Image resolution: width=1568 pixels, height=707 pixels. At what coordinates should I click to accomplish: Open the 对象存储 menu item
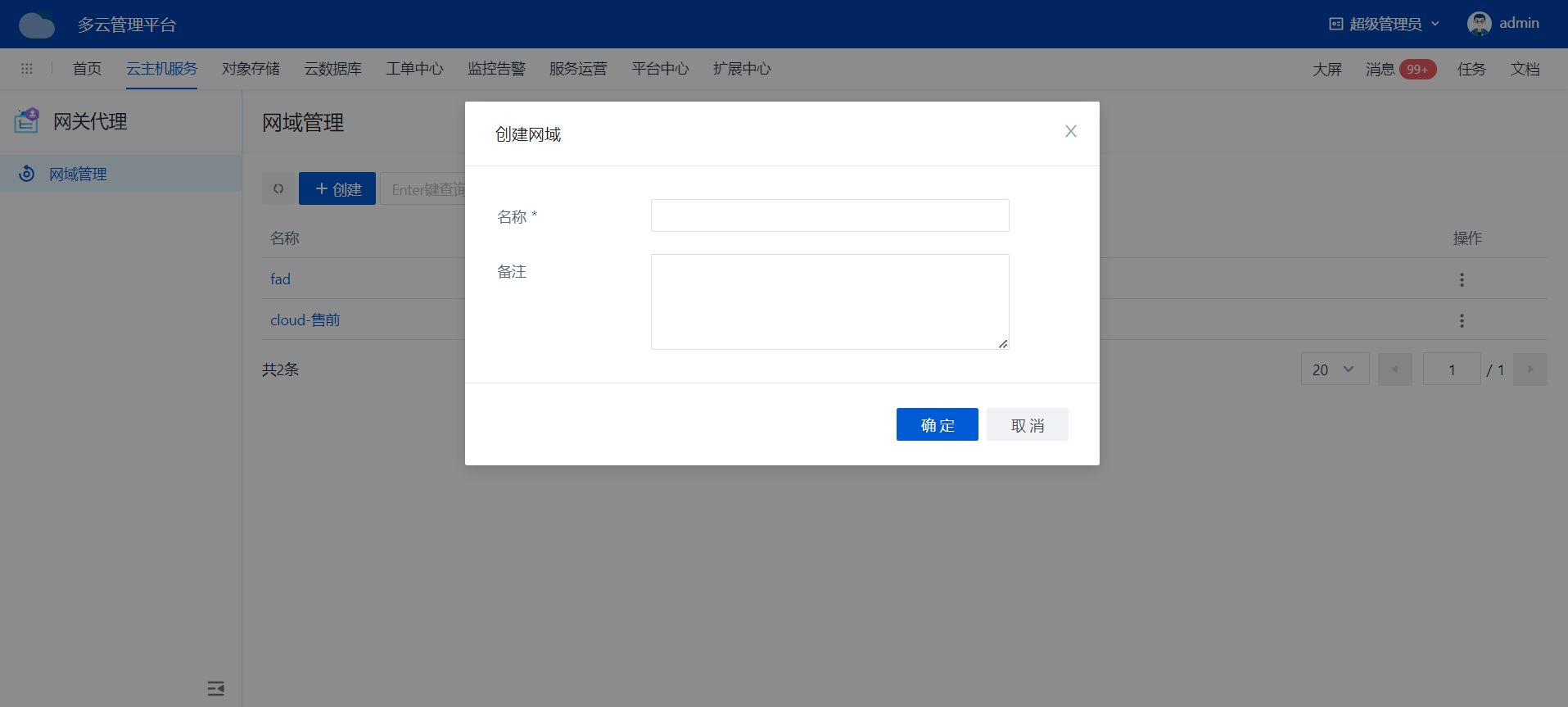point(251,69)
